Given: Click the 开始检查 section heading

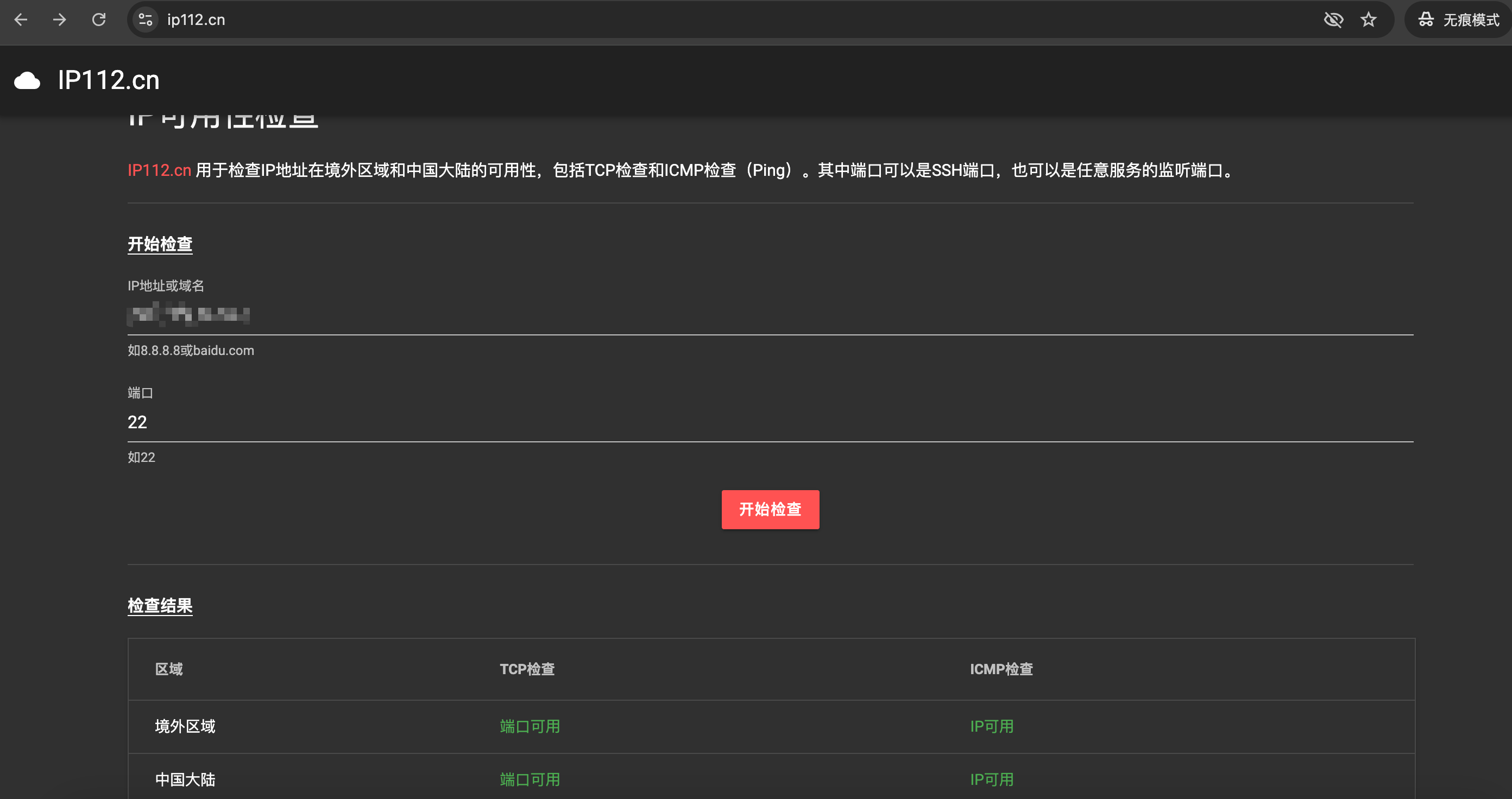Looking at the screenshot, I should pyautogui.click(x=160, y=244).
